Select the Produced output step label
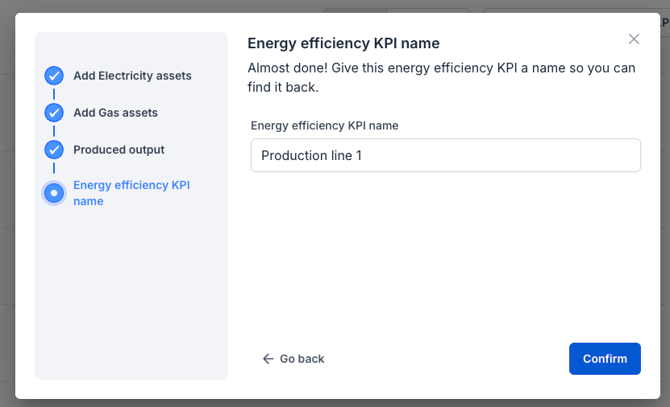The width and height of the screenshot is (670, 407). (118, 150)
